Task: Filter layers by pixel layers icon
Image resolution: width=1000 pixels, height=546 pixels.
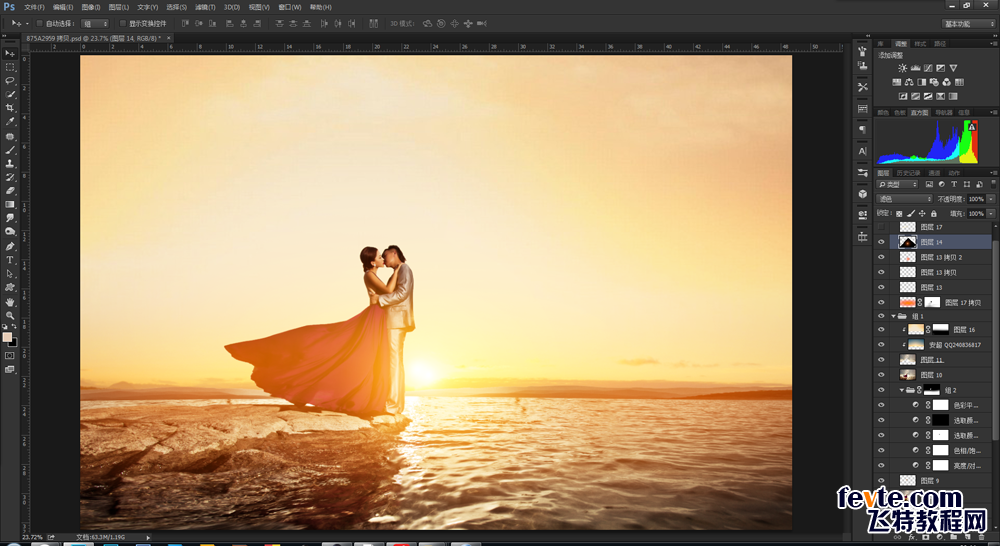Action: pyautogui.click(x=929, y=184)
